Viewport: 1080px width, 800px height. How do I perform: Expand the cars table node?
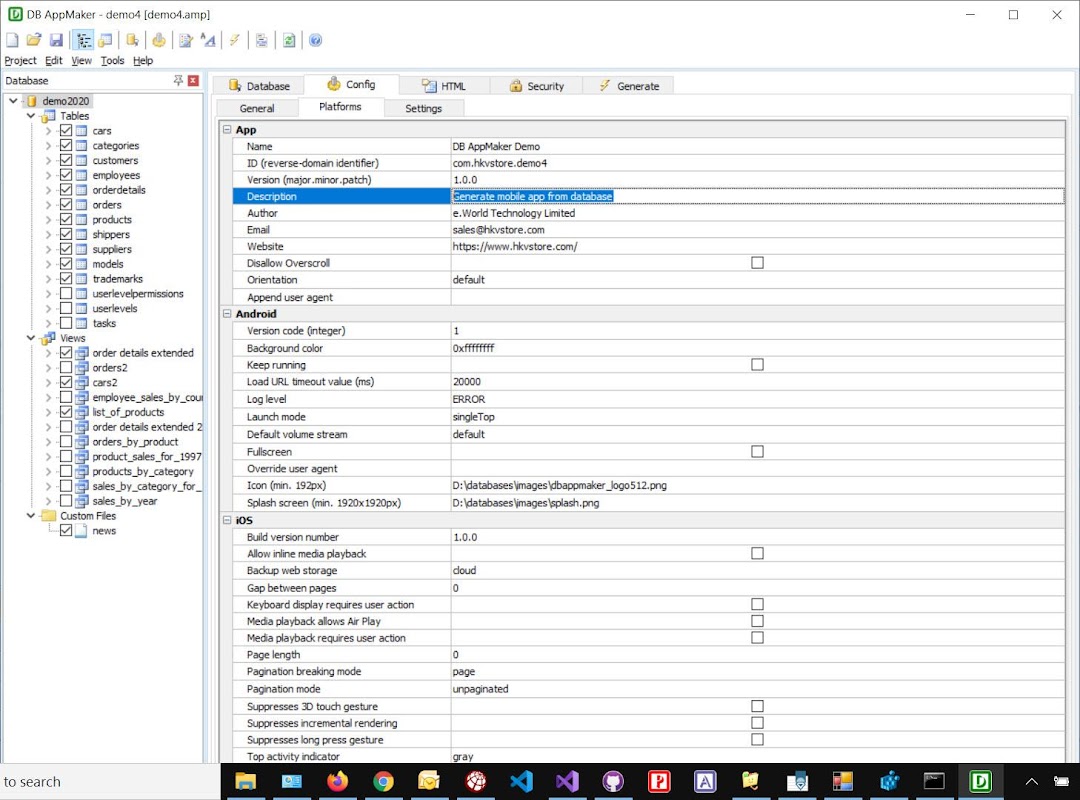[x=48, y=131]
